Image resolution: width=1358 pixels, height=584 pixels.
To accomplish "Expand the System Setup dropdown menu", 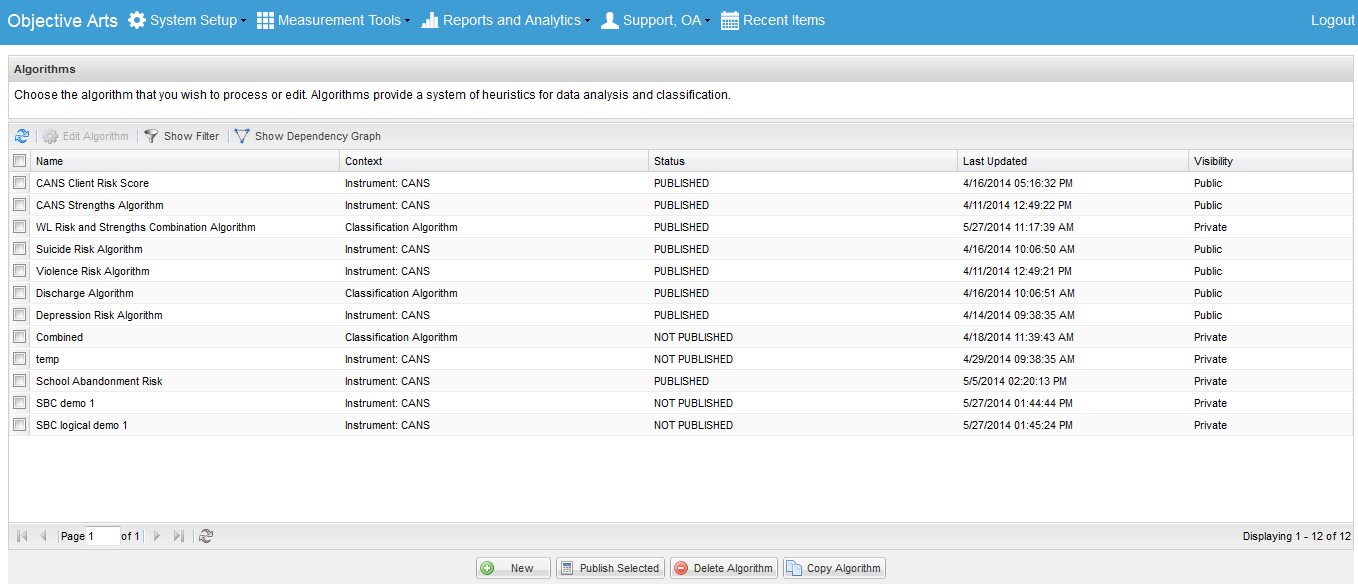I will click(x=187, y=20).
